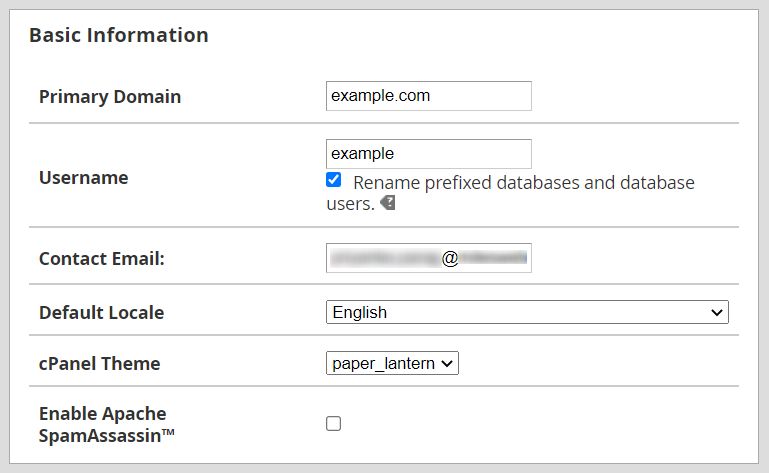The image size is (769, 473).
Task: Click the arrow on the English locale selector
Action: 716,312
